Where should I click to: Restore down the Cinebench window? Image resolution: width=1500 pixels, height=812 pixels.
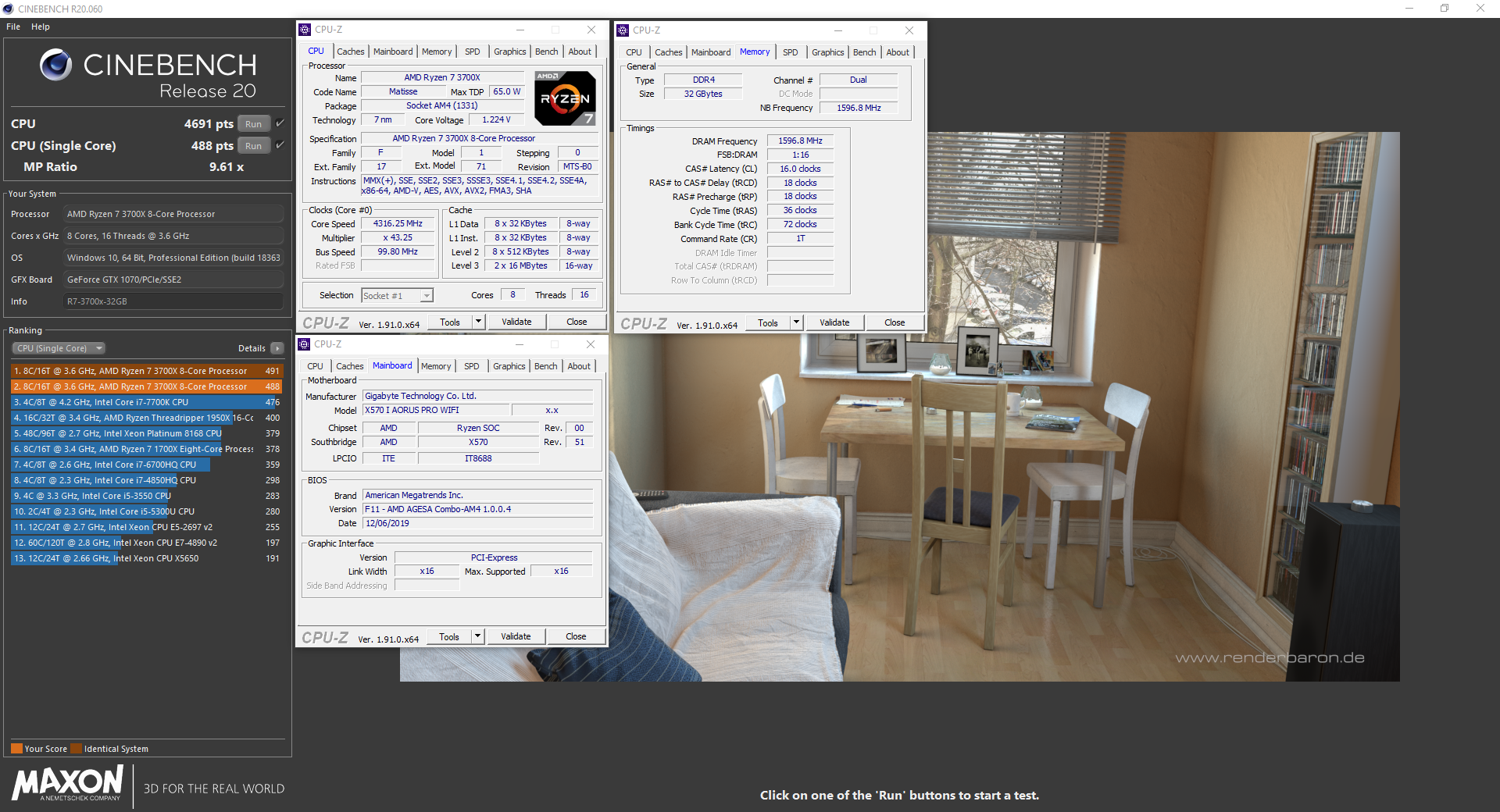1445,9
